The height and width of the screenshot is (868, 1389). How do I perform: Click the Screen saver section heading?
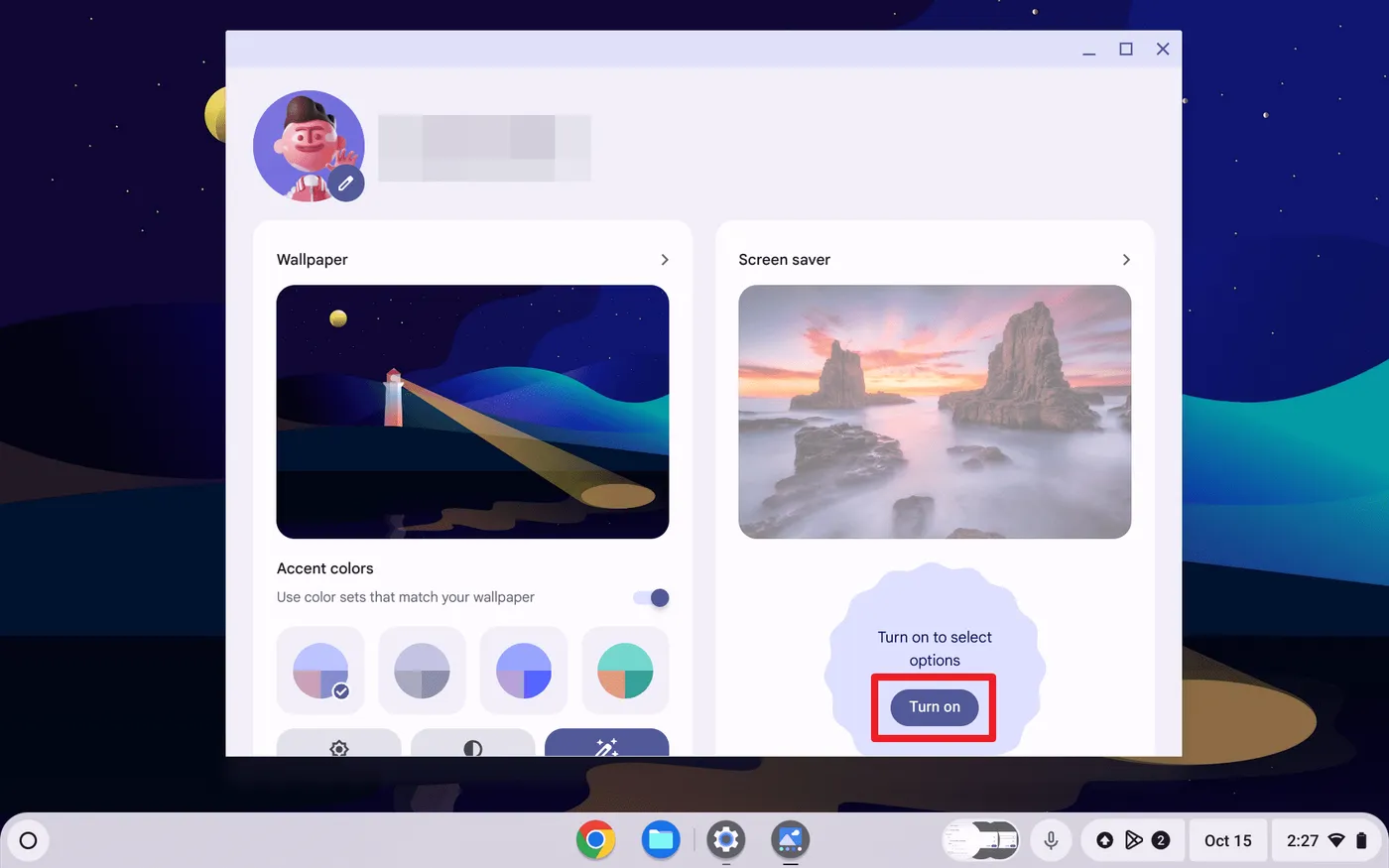tap(784, 260)
